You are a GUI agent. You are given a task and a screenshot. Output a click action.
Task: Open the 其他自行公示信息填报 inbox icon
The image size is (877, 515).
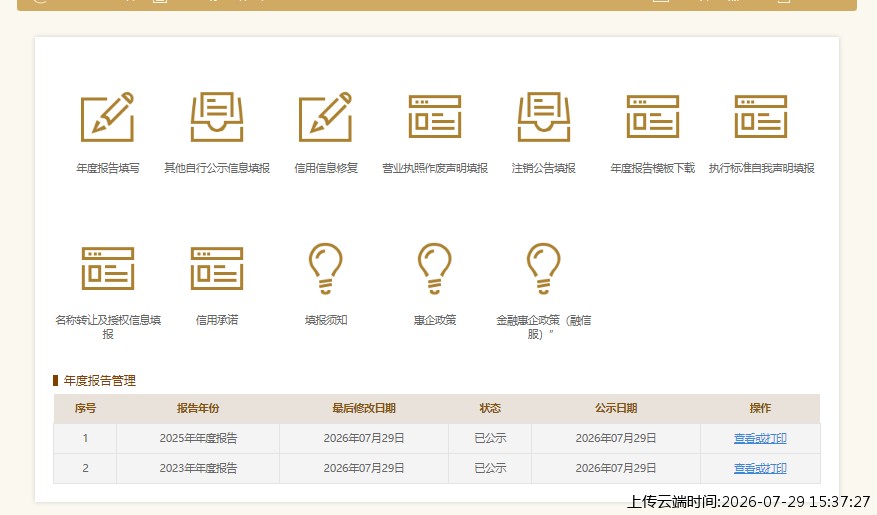(x=216, y=117)
